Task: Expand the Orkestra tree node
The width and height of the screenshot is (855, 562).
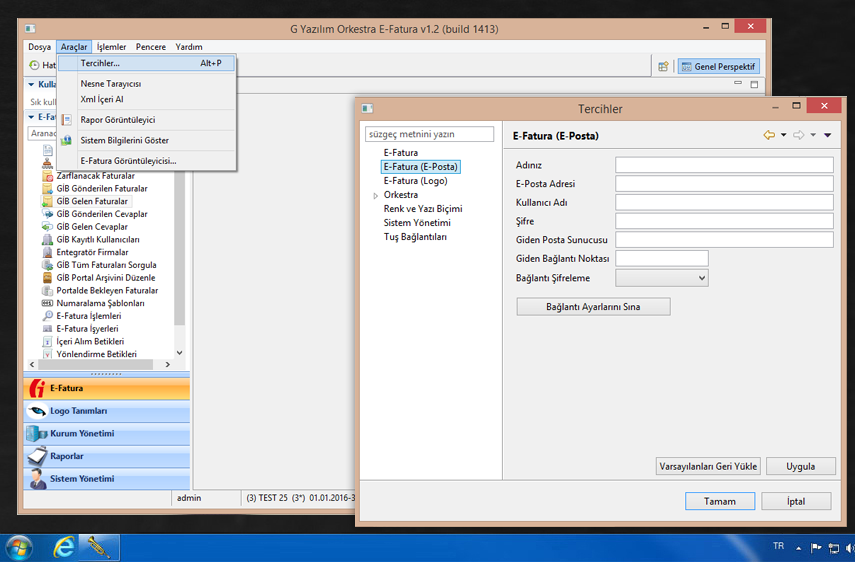Action: [375, 195]
